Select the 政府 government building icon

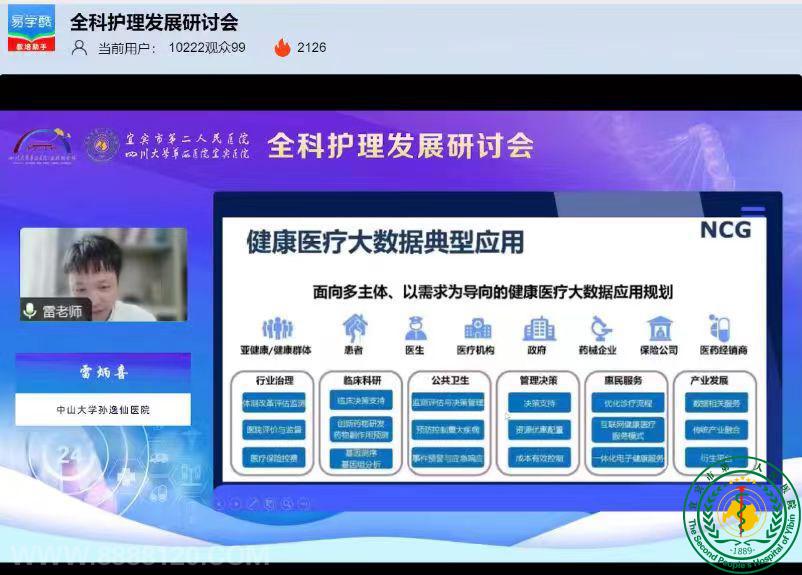538,328
